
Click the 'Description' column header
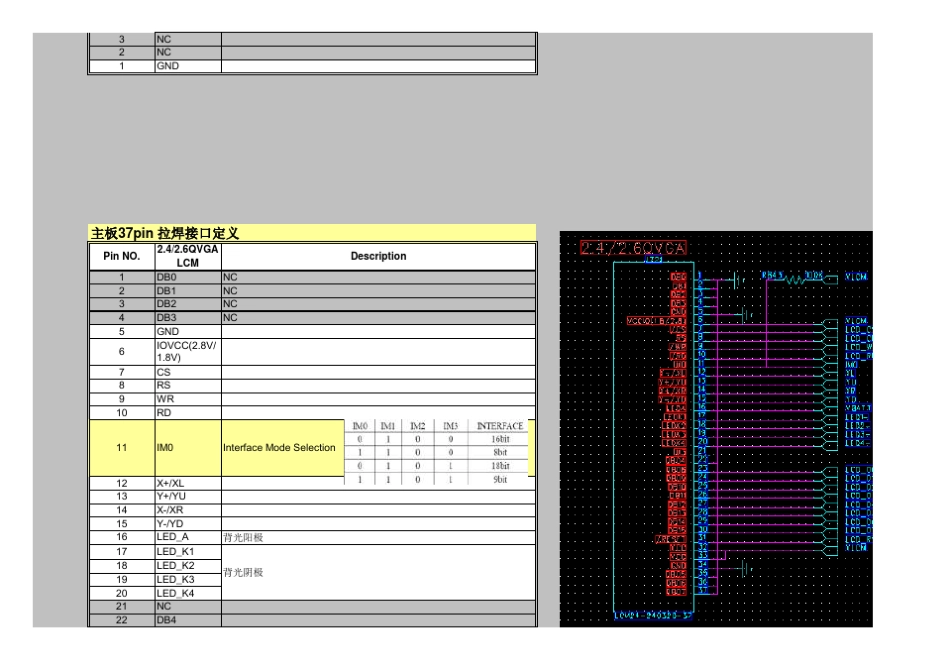[379, 256]
